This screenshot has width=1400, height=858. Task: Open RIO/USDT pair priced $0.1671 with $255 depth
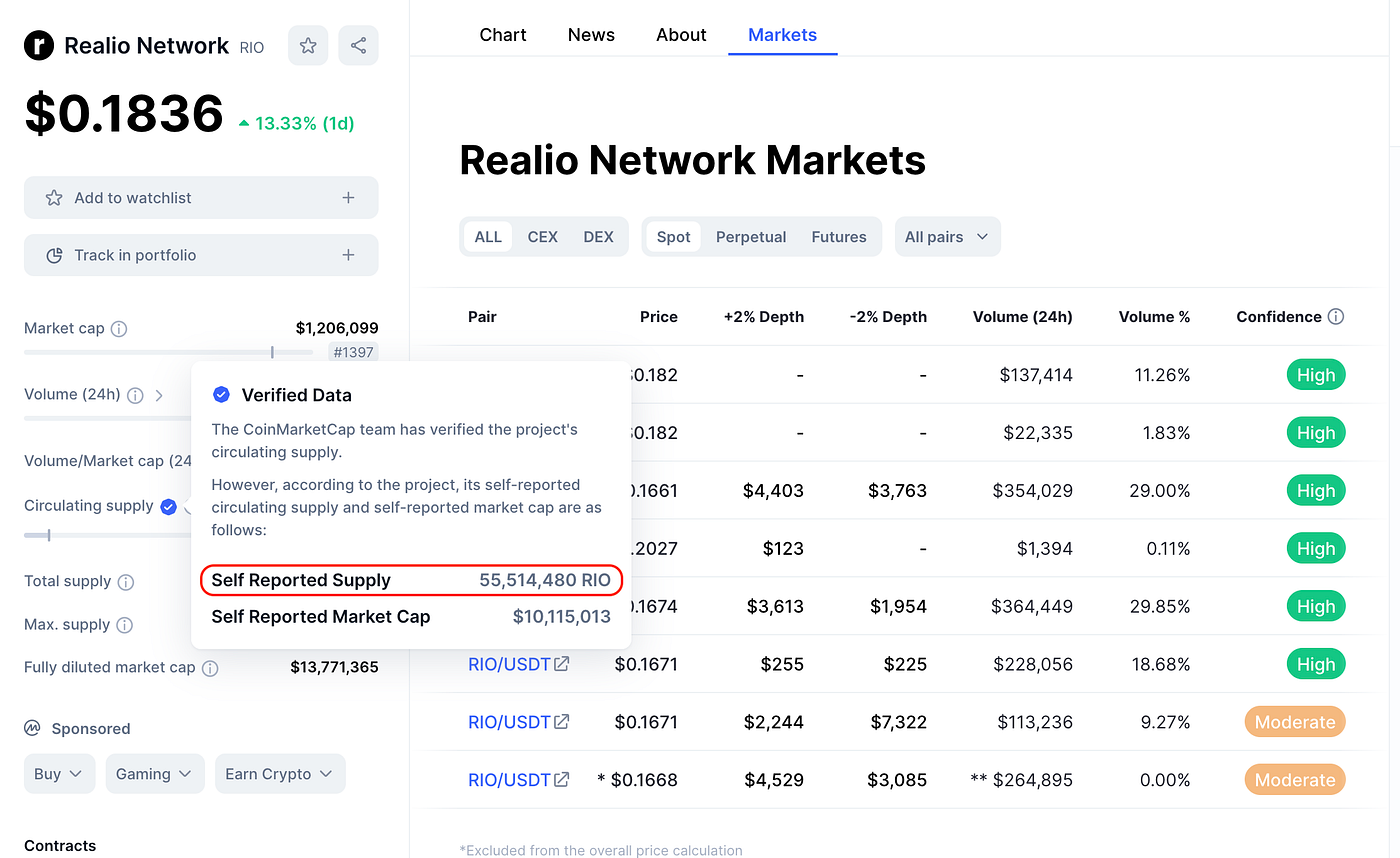pos(509,664)
